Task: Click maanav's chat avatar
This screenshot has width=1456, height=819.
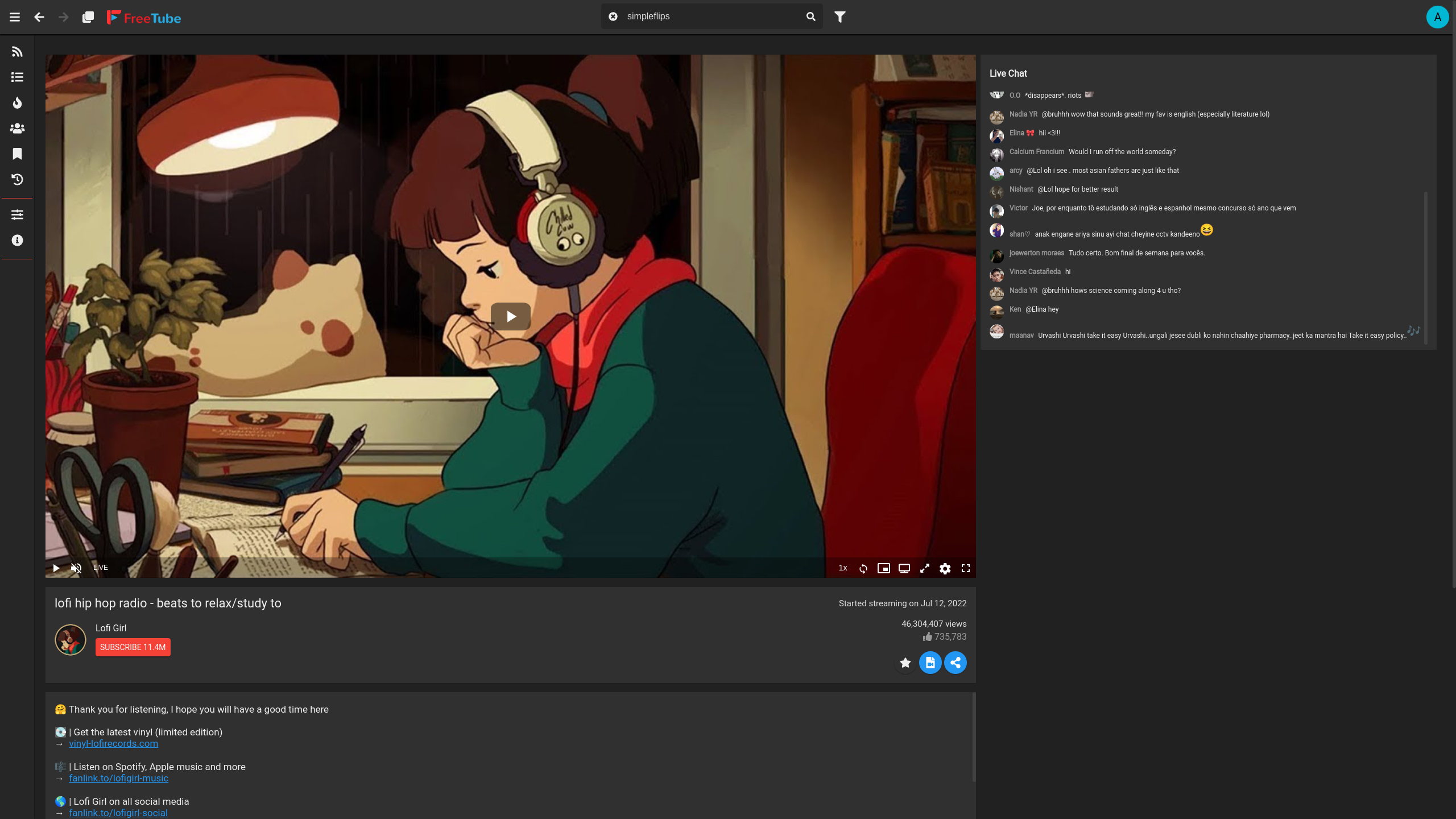Action: (x=996, y=332)
